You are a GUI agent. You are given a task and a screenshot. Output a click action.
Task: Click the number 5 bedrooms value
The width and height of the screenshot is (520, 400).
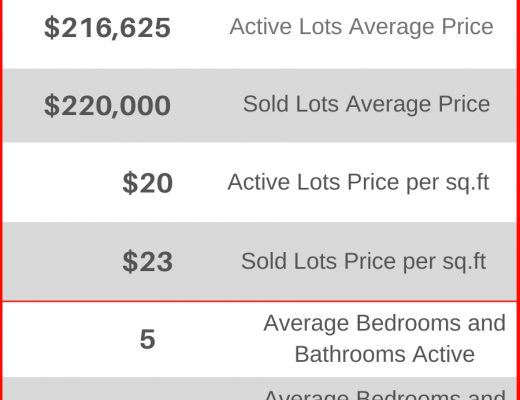(x=147, y=339)
